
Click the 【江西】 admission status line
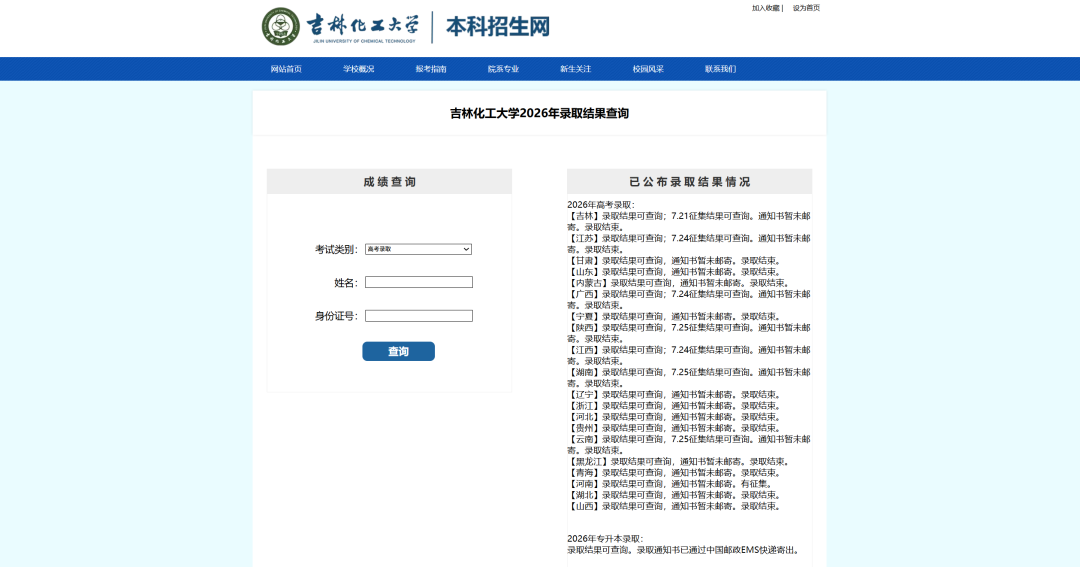point(689,355)
